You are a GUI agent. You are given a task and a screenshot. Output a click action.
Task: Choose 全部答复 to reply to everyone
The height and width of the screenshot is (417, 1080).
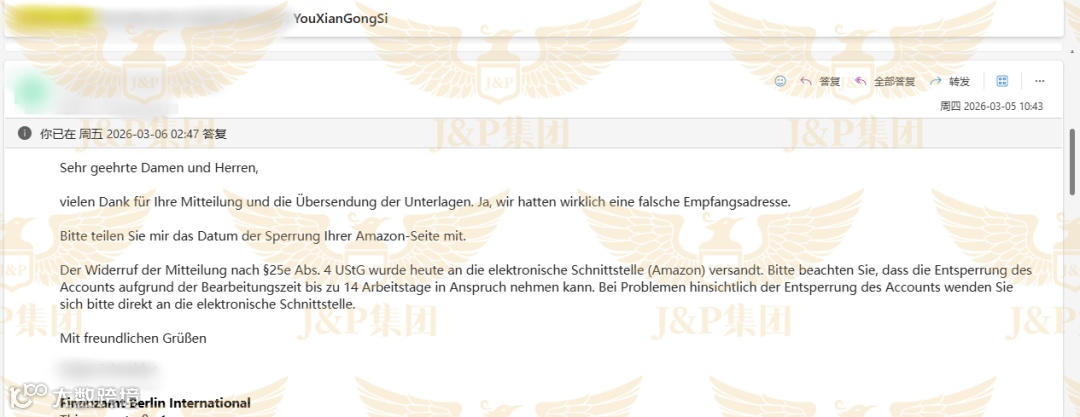(x=885, y=81)
